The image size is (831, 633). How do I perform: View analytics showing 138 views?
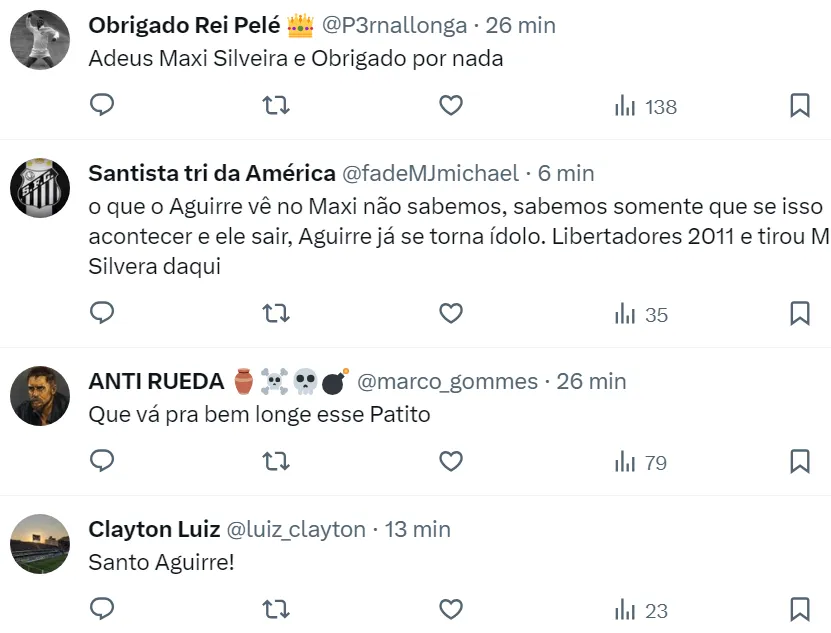click(x=646, y=106)
